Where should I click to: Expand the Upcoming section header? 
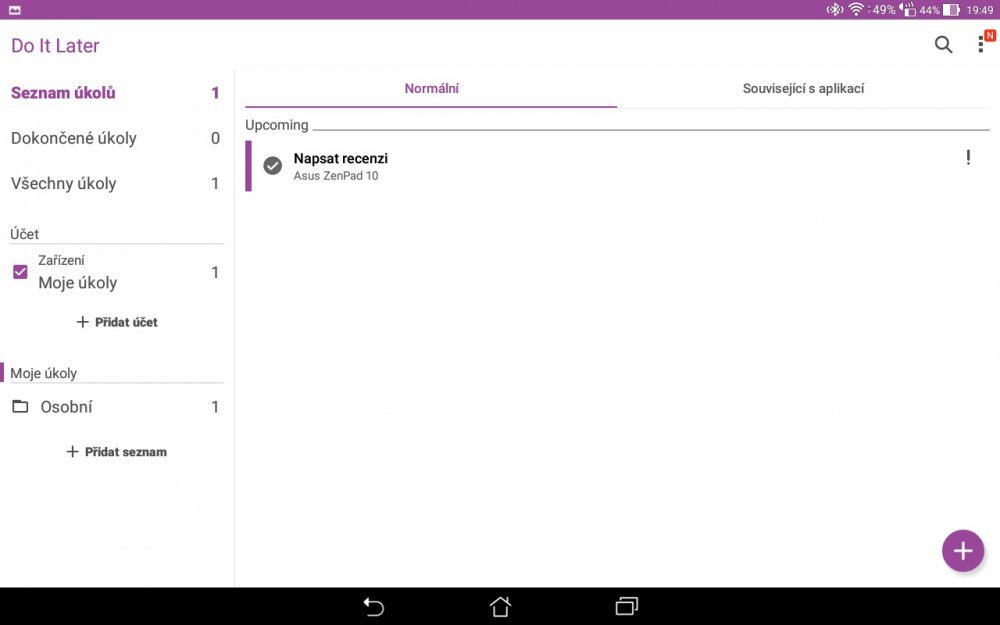coord(277,125)
